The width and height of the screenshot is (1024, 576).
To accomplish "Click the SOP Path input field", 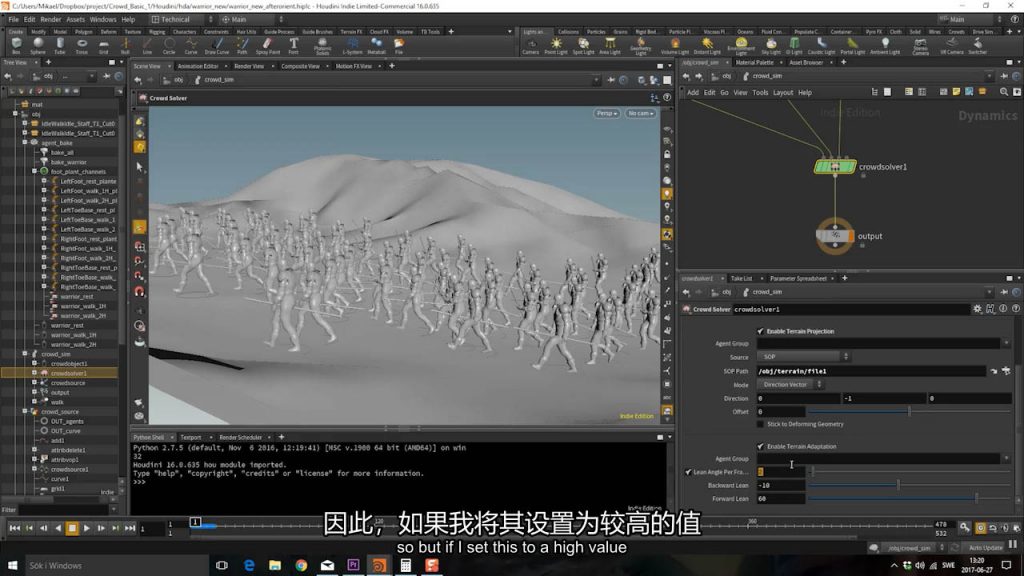I will coord(871,371).
